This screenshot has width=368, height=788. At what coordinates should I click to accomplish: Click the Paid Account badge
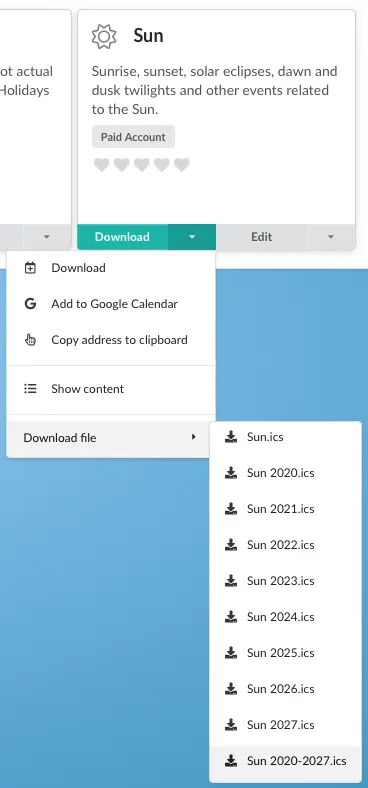[133, 137]
